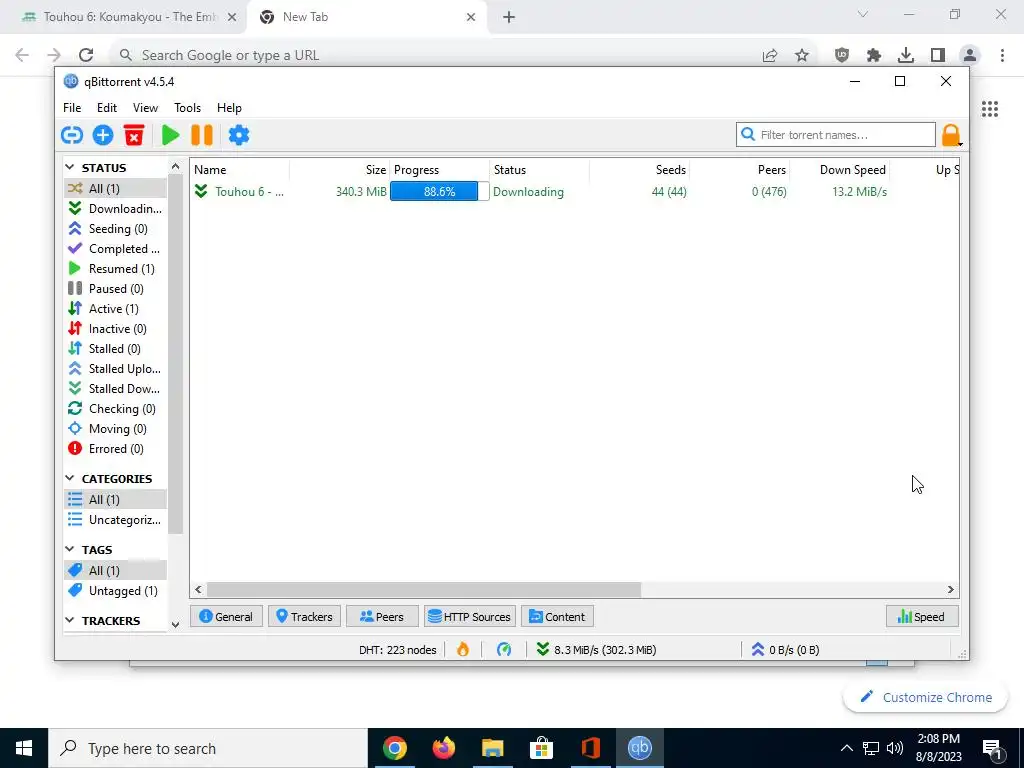Select the Touhou 6 torrent row
The image size is (1024, 768).
[x=575, y=191]
